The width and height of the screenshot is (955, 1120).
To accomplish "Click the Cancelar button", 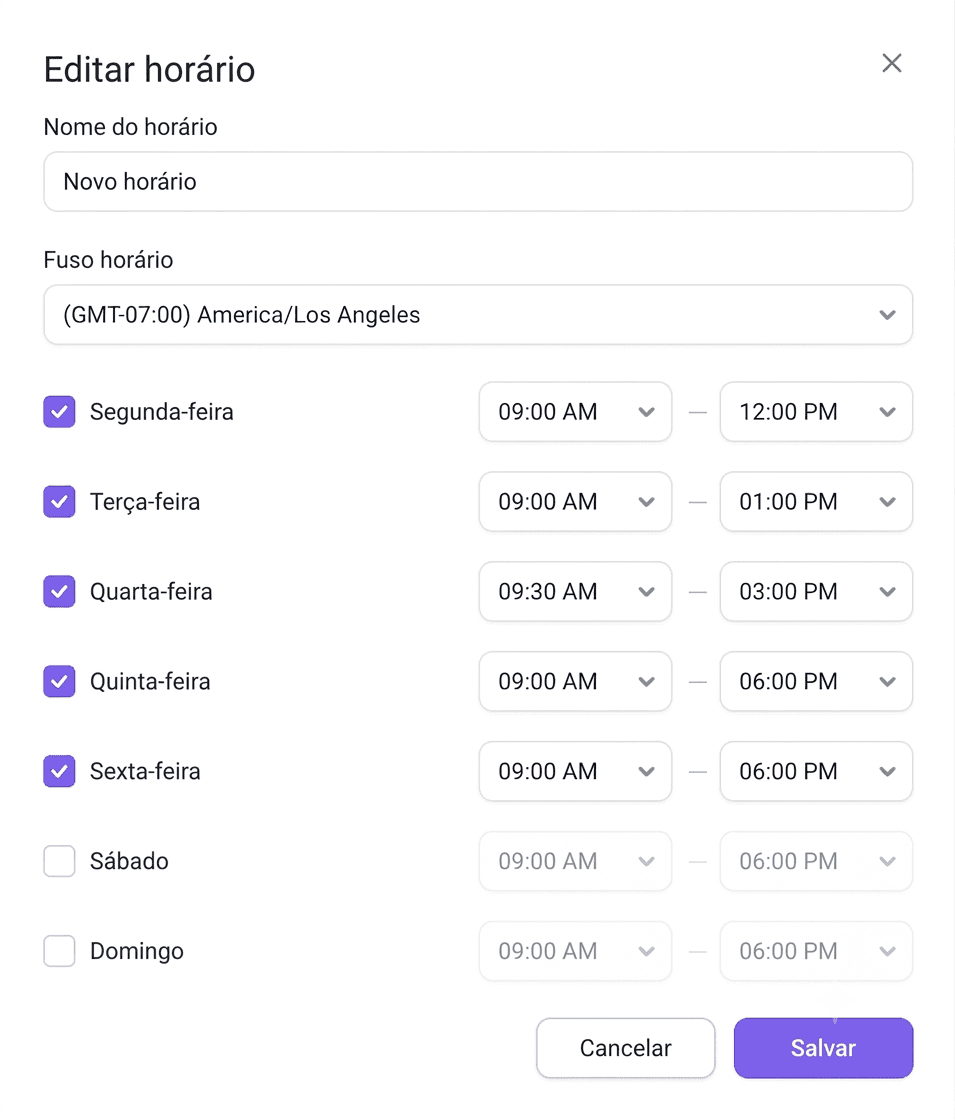I will tap(626, 1048).
